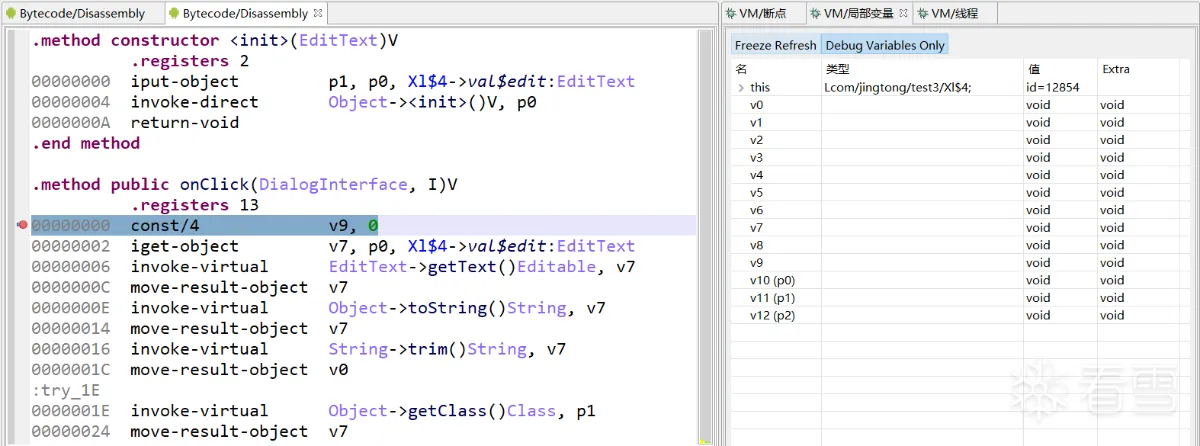
Task: Click the ':try_1E' label
Action: [x=65, y=390]
